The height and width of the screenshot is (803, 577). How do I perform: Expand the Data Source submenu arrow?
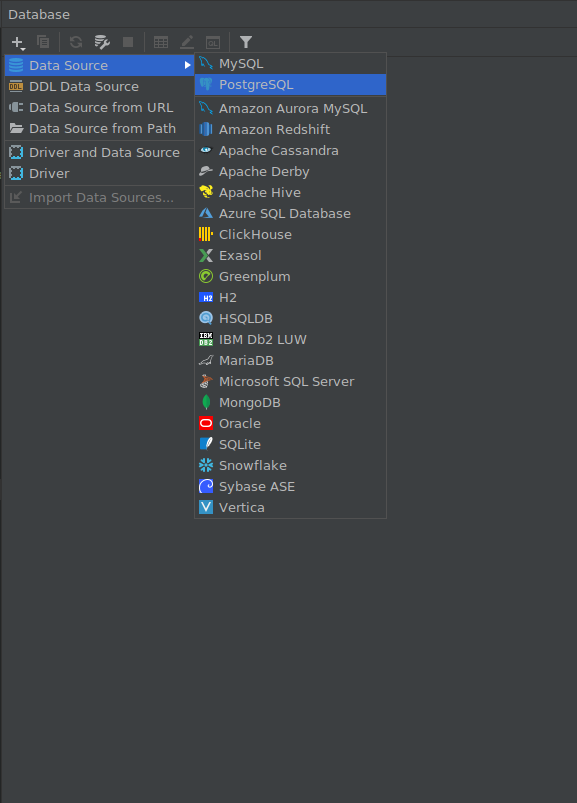(x=187, y=65)
